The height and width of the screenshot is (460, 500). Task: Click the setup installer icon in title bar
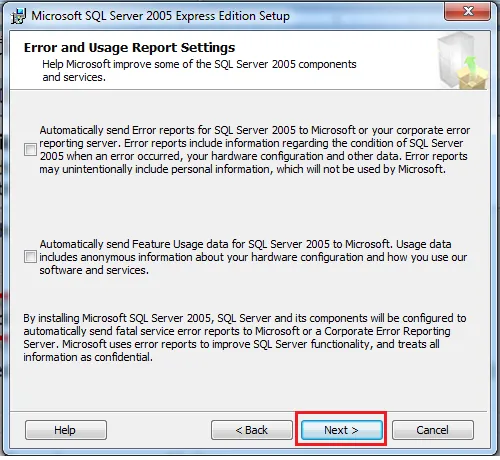point(18,16)
